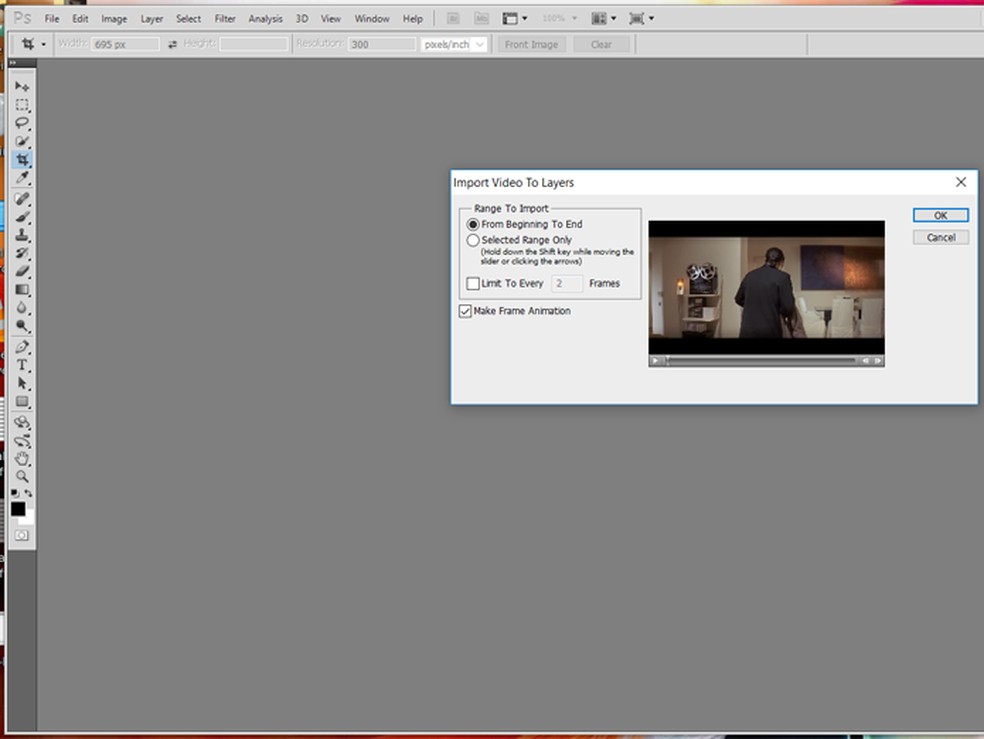This screenshot has width=984, height=739.
Task: Launch Bridge from the application bar
Action: click(x=453, y=19)
